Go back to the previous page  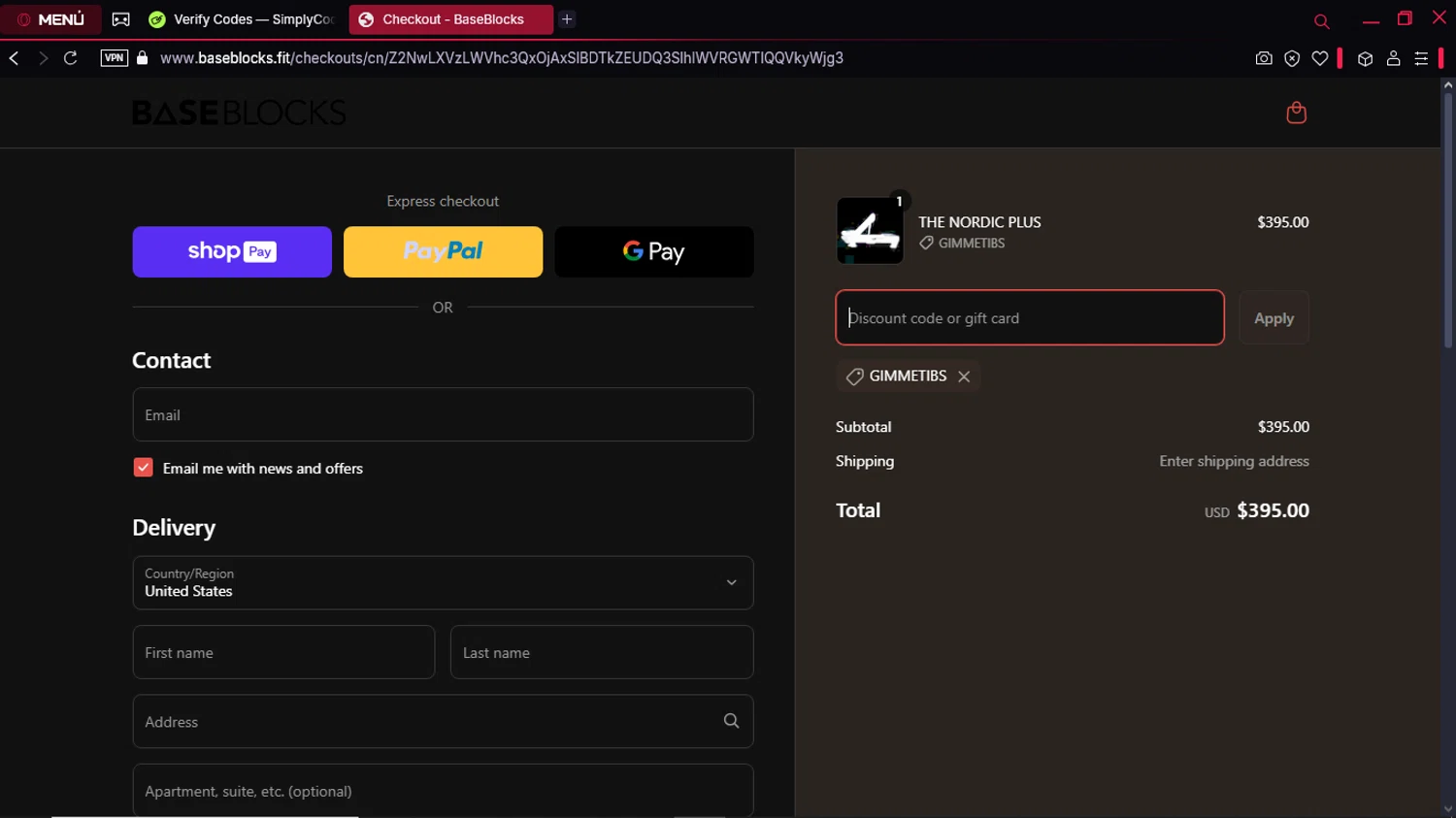(x=15, y=58)
